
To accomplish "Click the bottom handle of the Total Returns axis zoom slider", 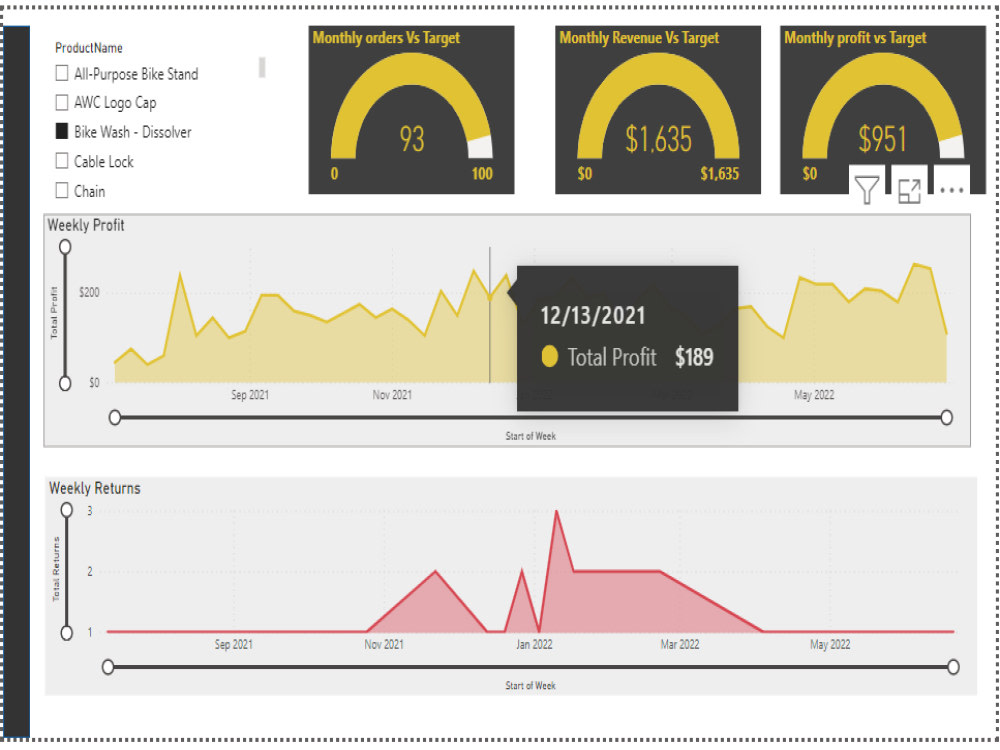I will pyautogui.click(x=66, y=633).
